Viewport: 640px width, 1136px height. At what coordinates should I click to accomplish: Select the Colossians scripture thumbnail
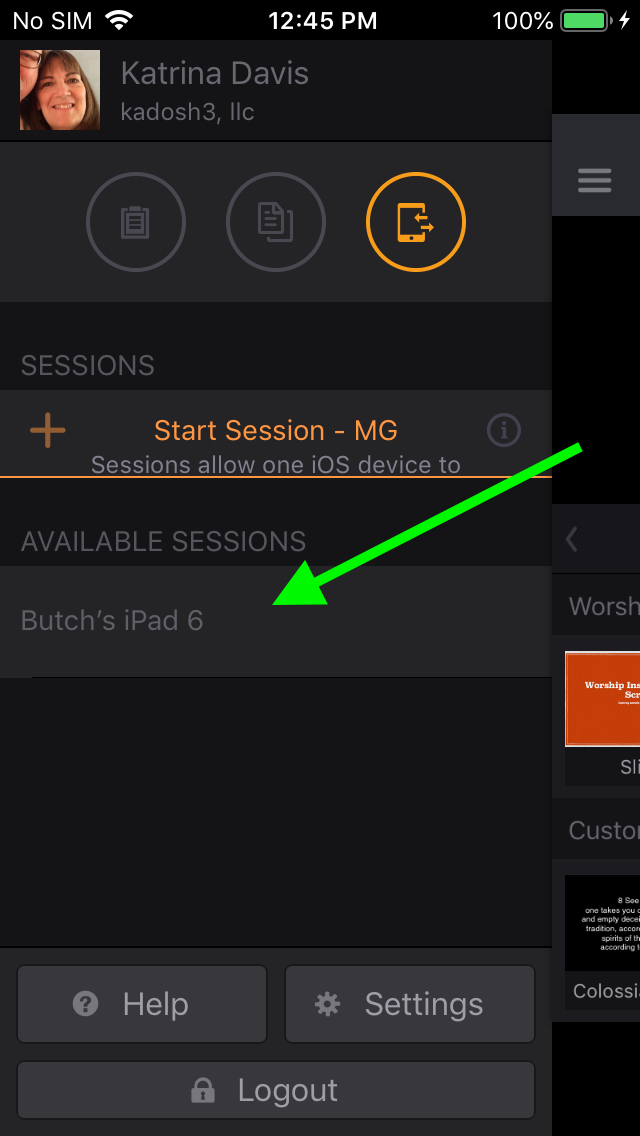[602, 923]
